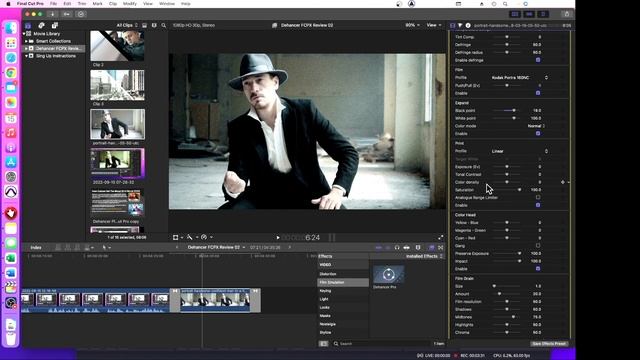Toggle timeline snapping icon

[418, 247]
